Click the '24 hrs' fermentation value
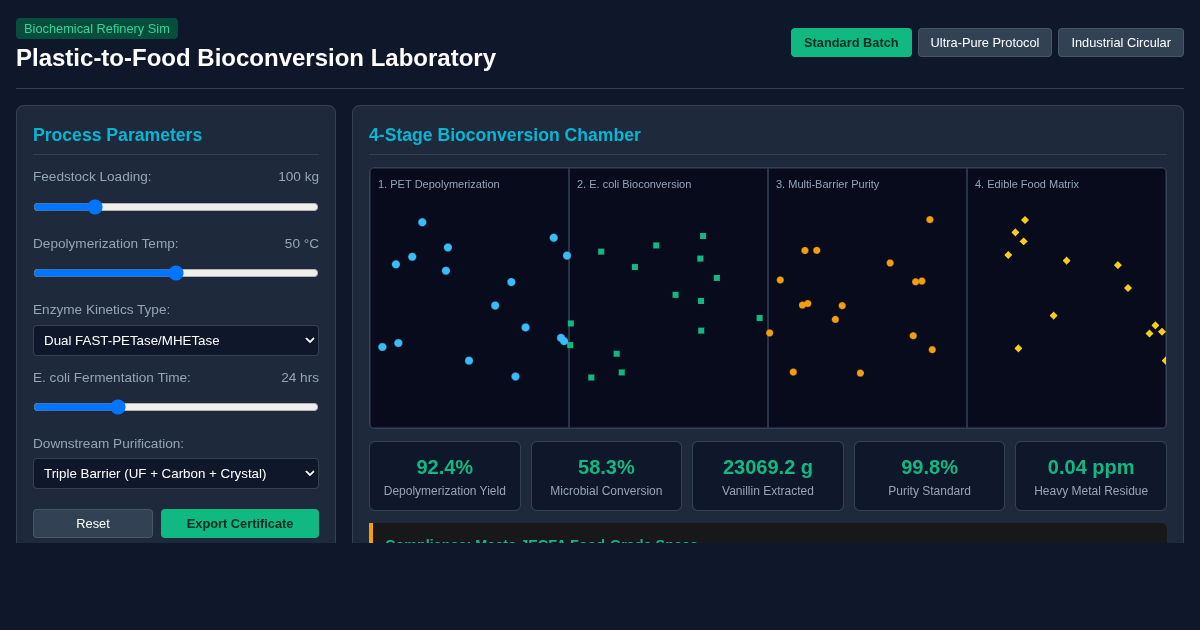1200x630 pixels. coord(300,377)
